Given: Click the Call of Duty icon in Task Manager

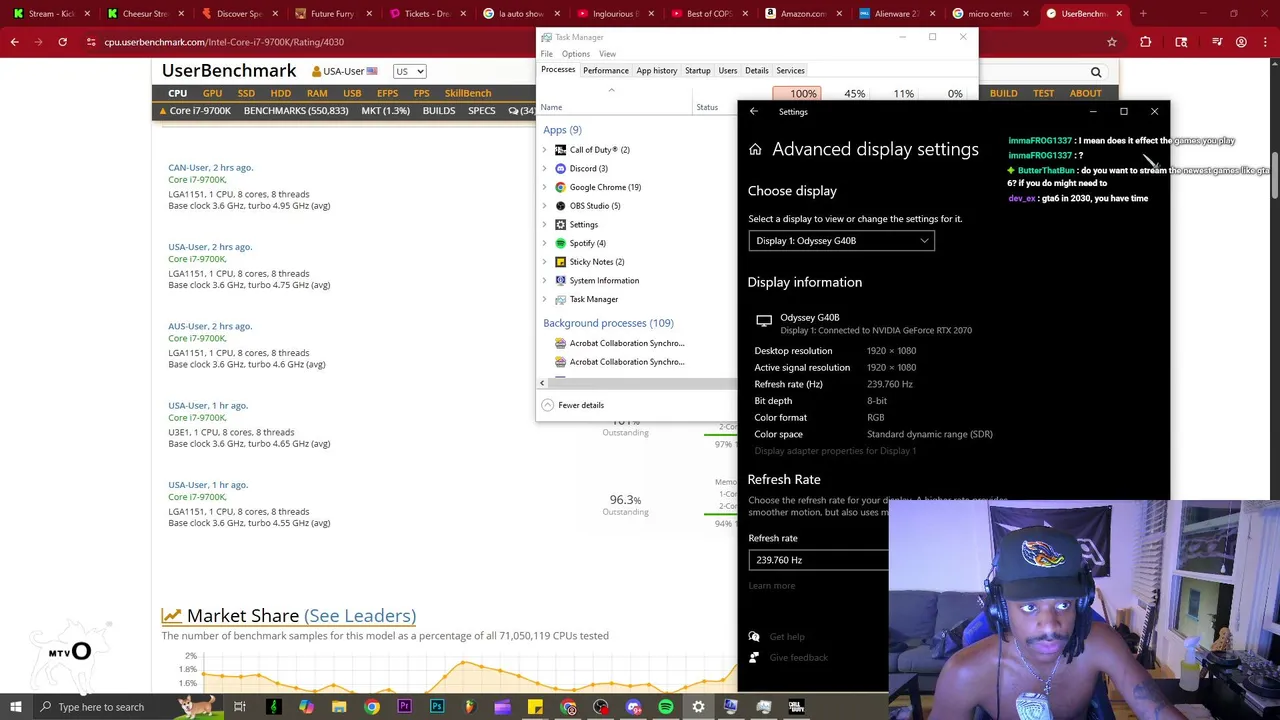Looking at the screenshot, I should (560, 150).
